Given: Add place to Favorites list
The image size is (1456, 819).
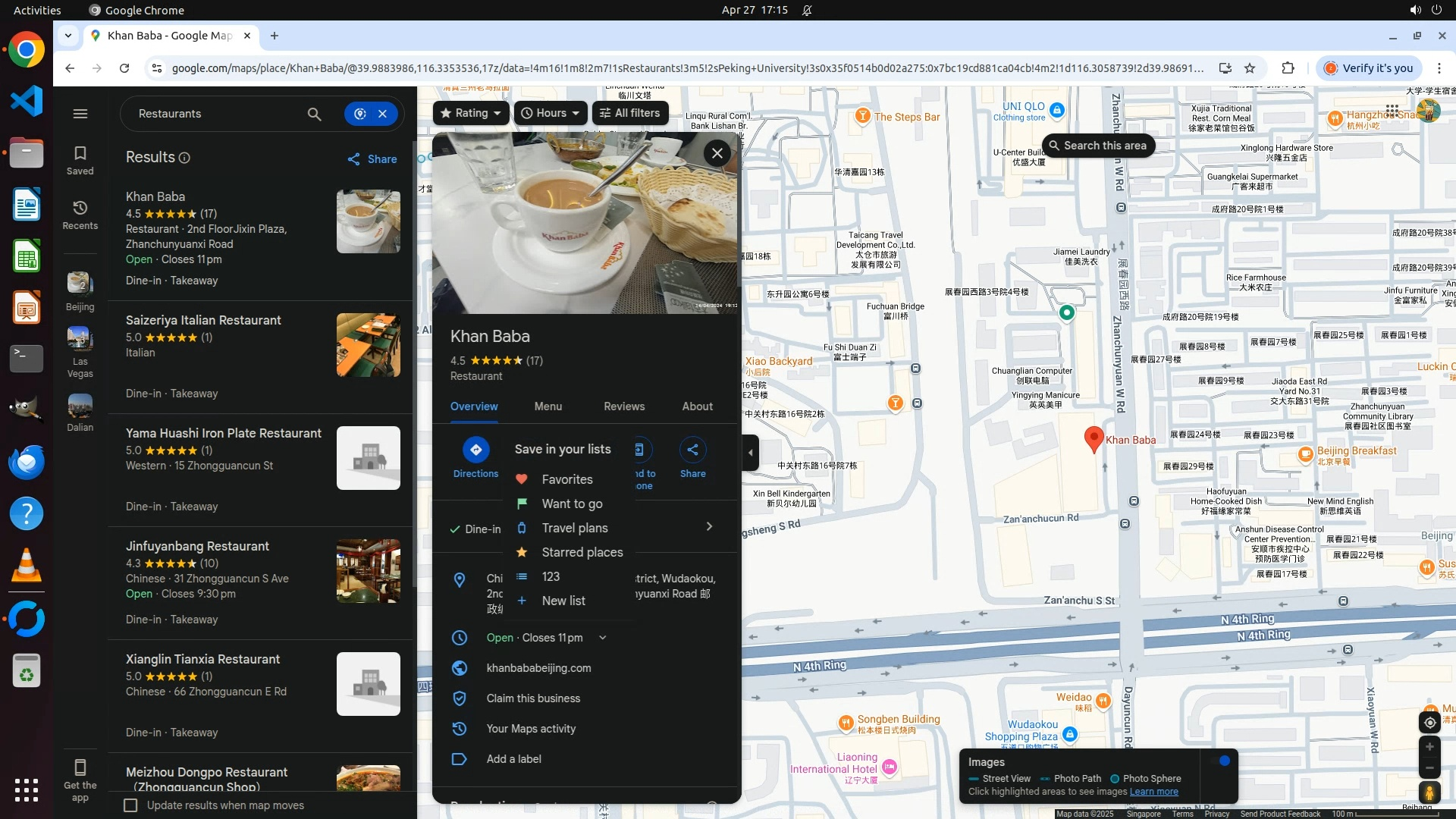Looking at the screenshot, I should [566, 479].
